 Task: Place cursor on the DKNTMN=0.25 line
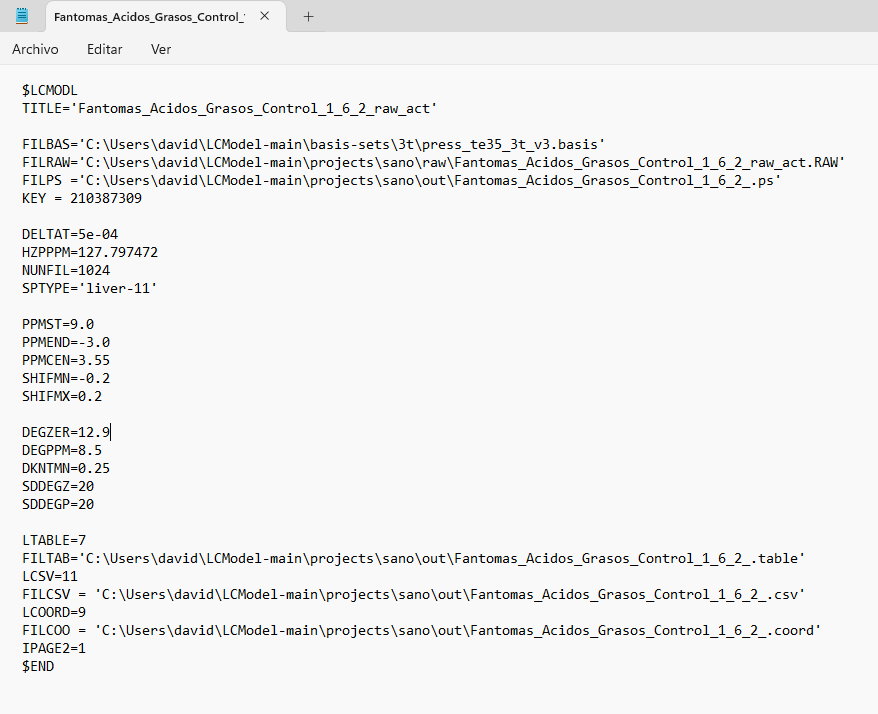tap(66, 468)
